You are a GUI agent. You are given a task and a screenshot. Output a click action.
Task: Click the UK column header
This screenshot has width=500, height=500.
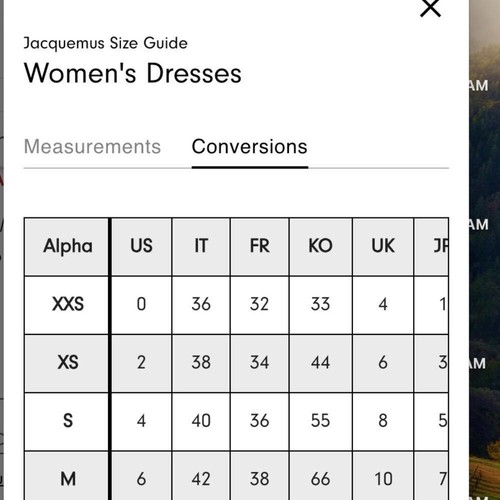(383, 247)
